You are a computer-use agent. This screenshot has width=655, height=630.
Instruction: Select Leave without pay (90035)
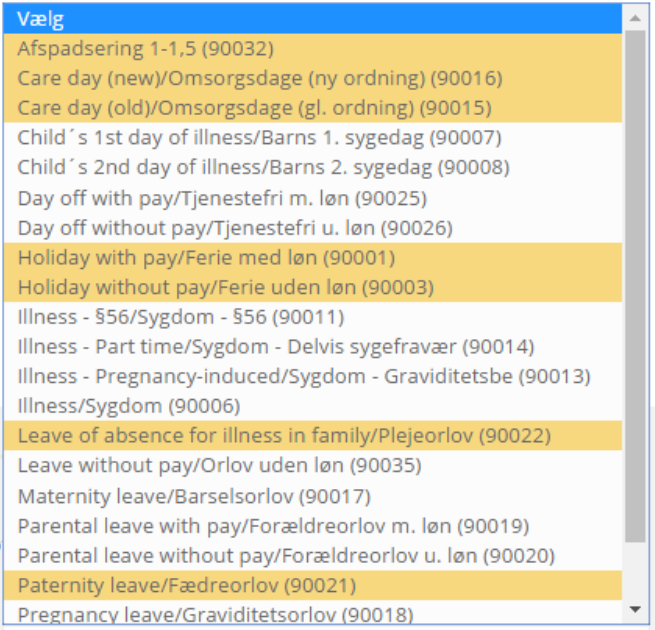click(219, 466)
